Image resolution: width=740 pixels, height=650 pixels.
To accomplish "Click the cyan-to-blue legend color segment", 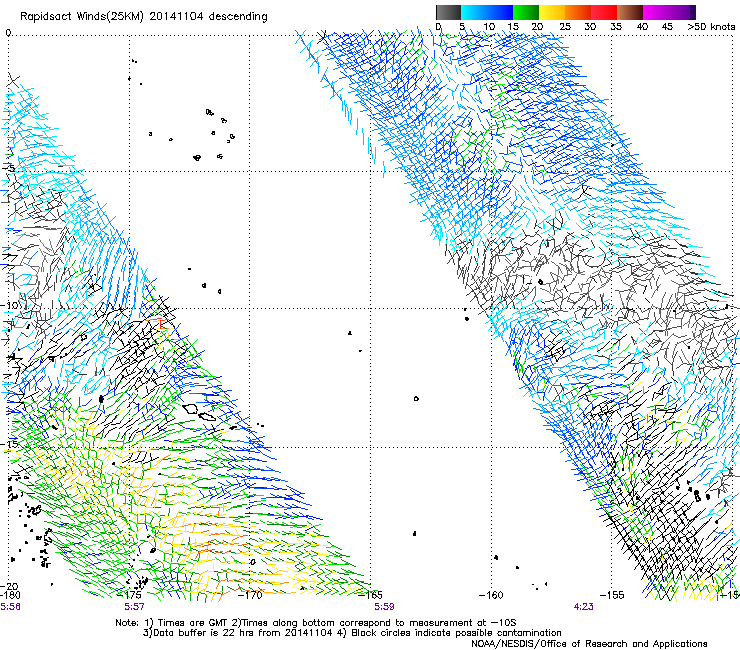I will 487,12.
